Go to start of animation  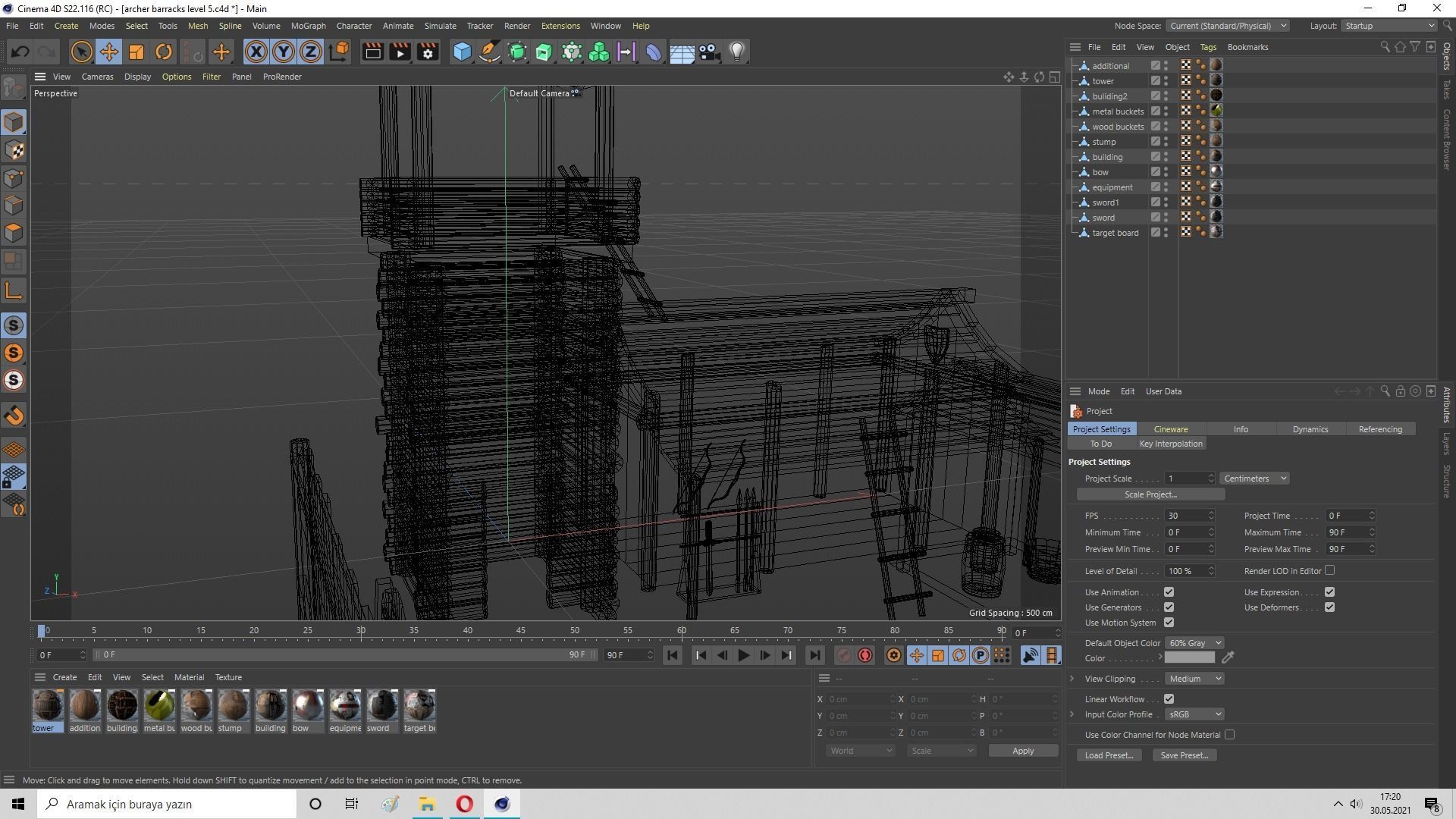[x=673, y=655]
